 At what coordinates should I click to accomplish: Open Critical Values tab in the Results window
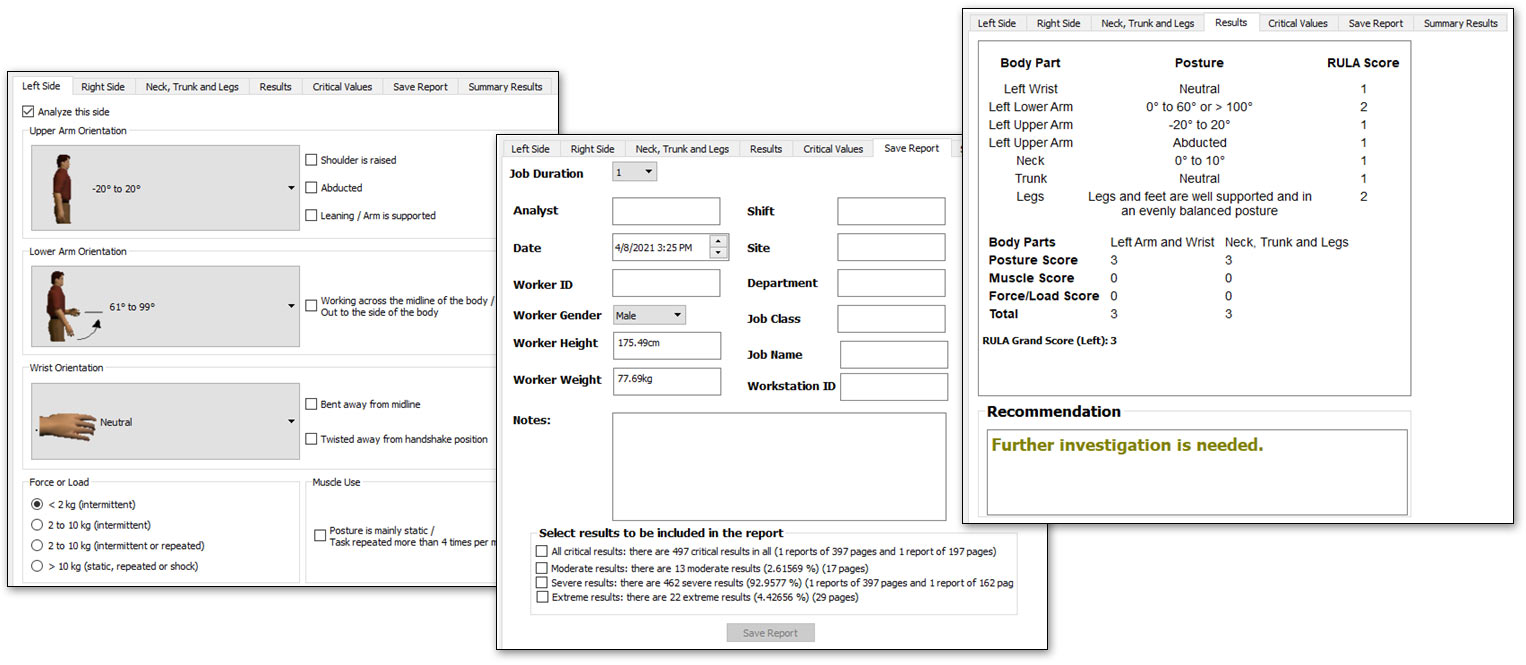pos(1298,23)
